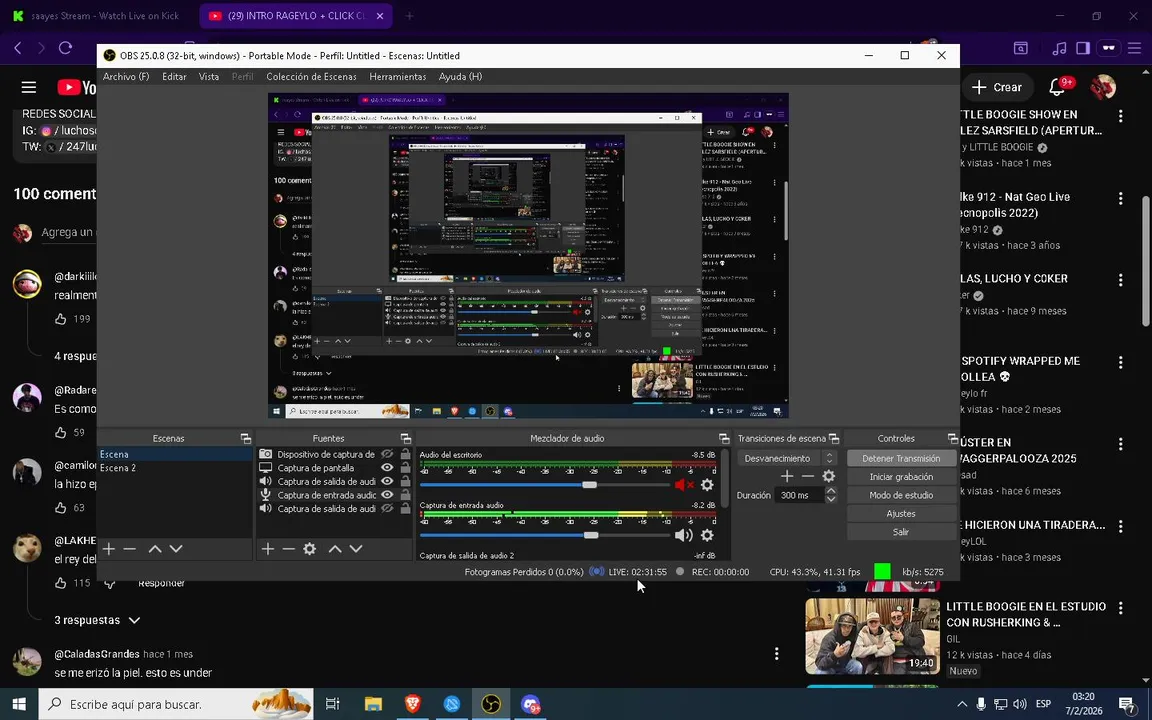Viewport: 1152px width, 720px height.
Task: Lock the Dispositivo de captura source
Action: click(x=406, y=454)
